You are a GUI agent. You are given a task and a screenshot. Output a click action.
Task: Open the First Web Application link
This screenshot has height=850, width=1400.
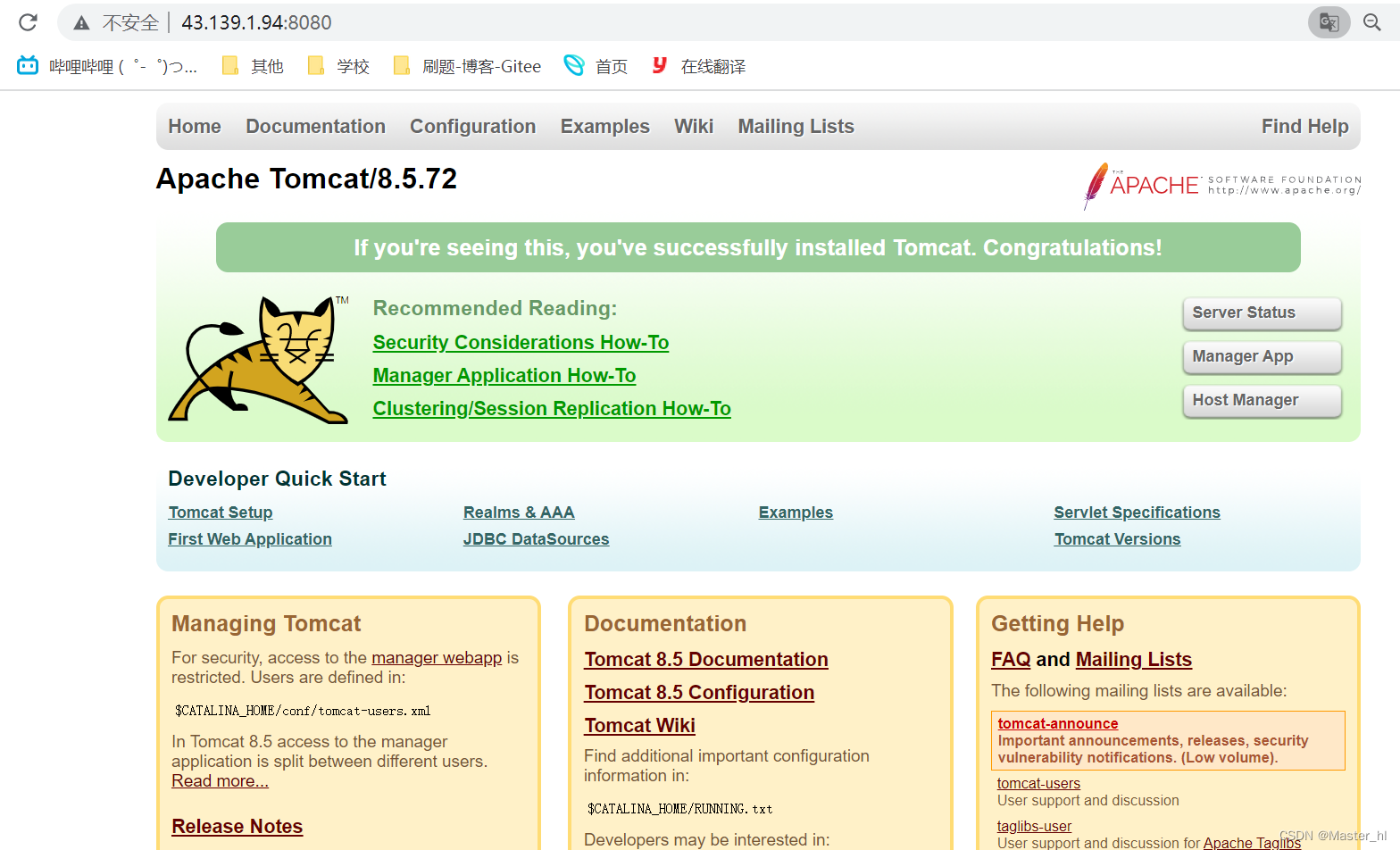pyautogui.click(x=250, y=539)
